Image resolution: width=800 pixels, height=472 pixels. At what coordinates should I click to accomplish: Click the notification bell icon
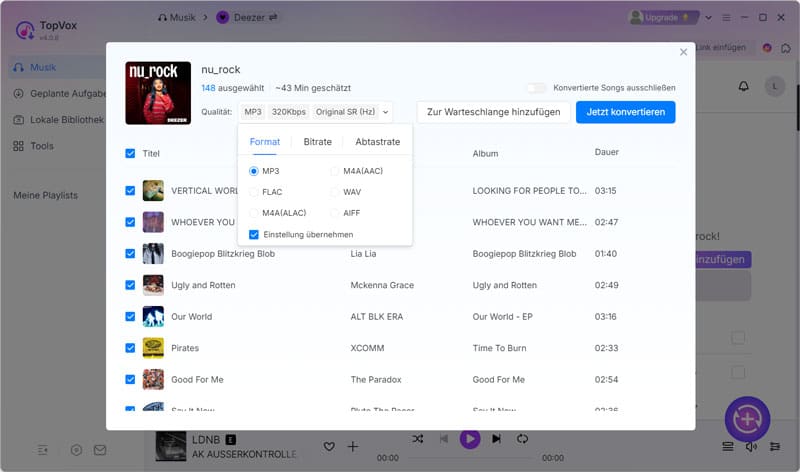[x=743, y=86]
